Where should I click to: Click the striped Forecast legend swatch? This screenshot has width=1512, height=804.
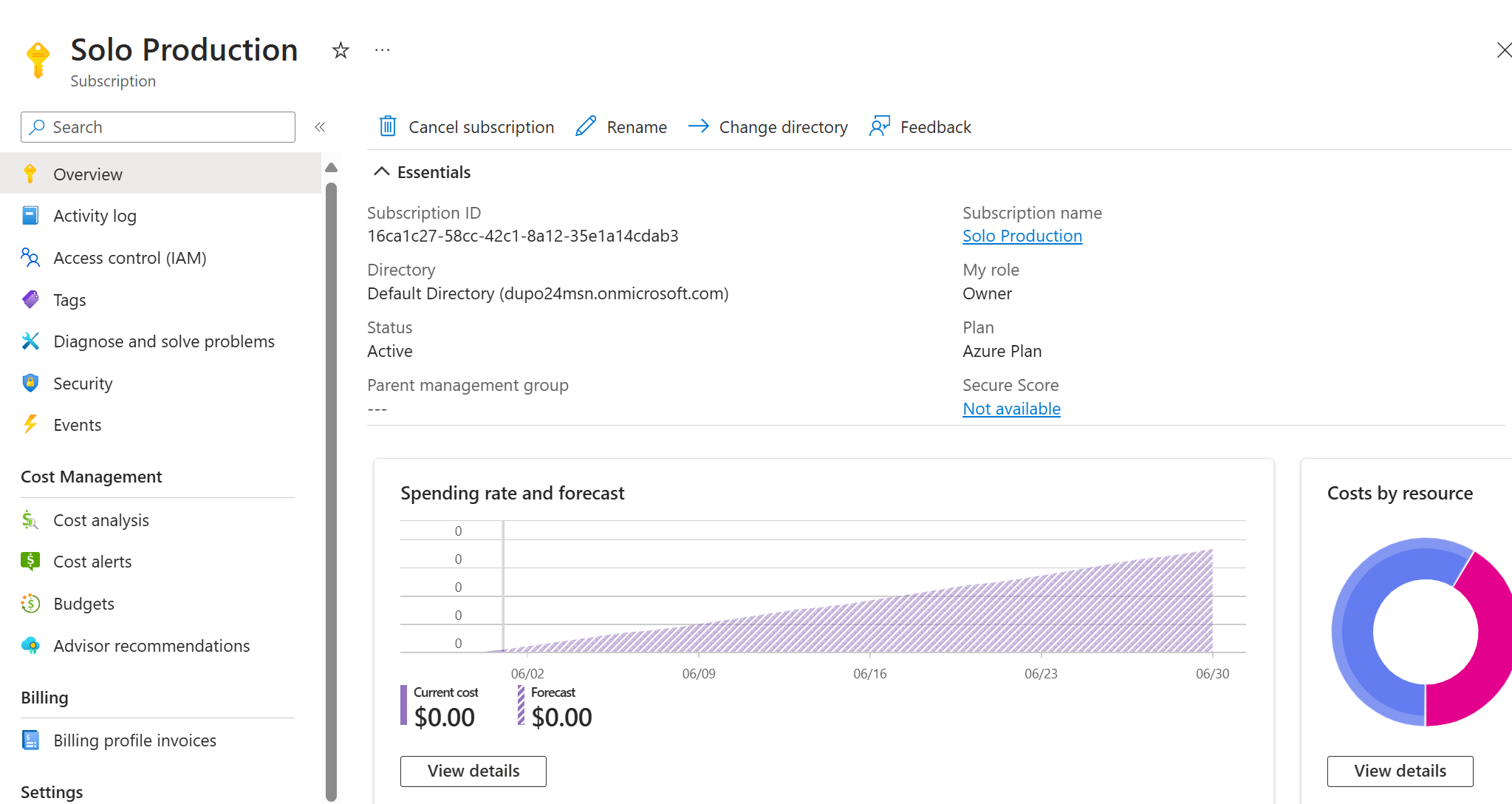tap(521, 705)
